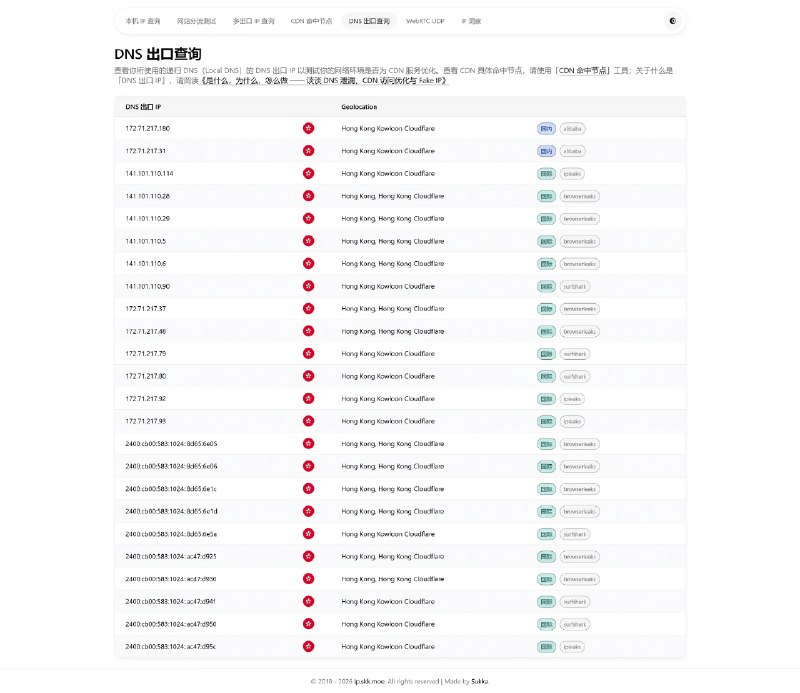Click the flag icon for 172.71.217.92
Image resolution: width=800 pixels, height=693 pixels.
(x=308, y=399)
